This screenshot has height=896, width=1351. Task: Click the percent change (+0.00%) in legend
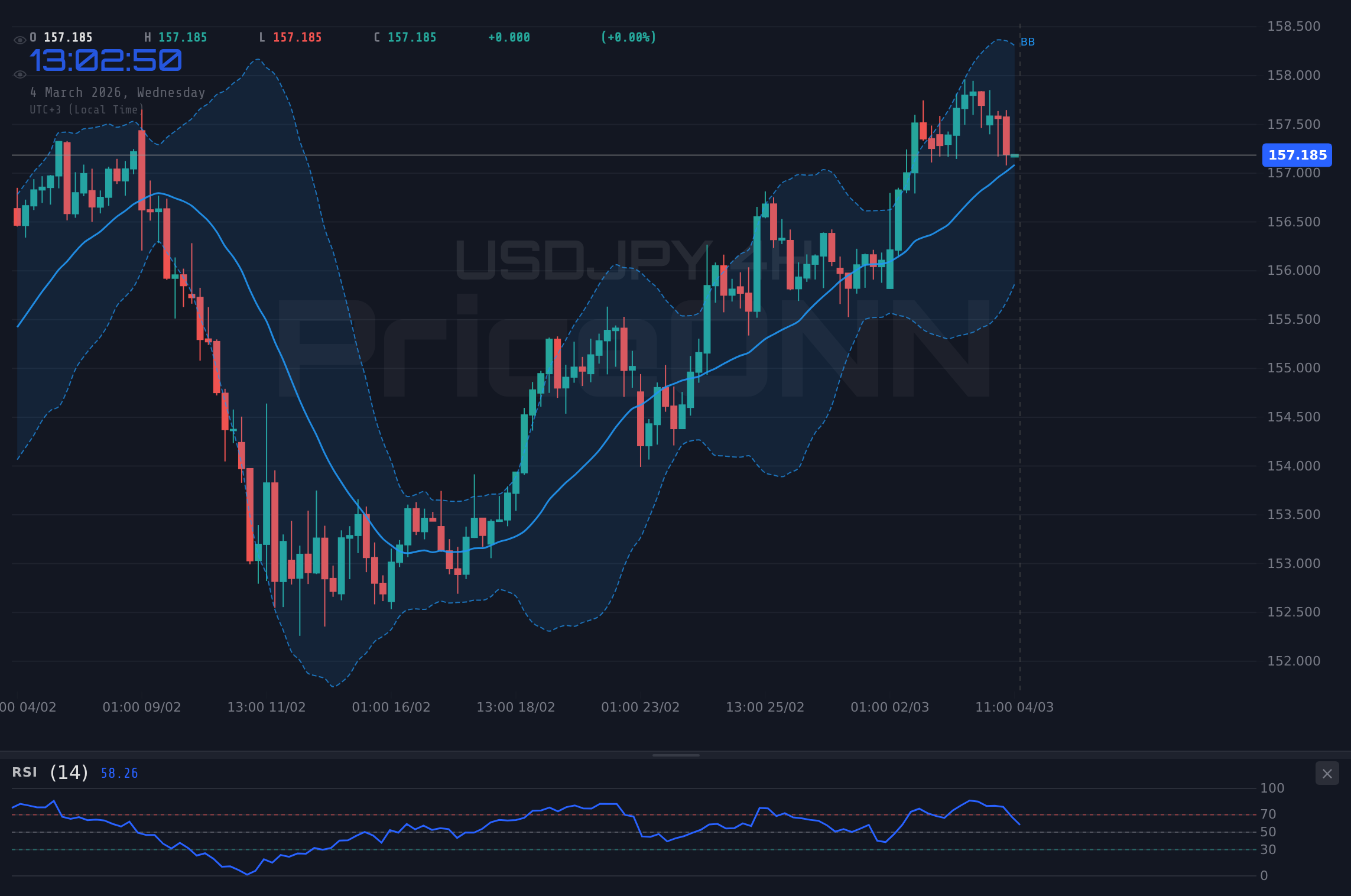pos(628,37)
